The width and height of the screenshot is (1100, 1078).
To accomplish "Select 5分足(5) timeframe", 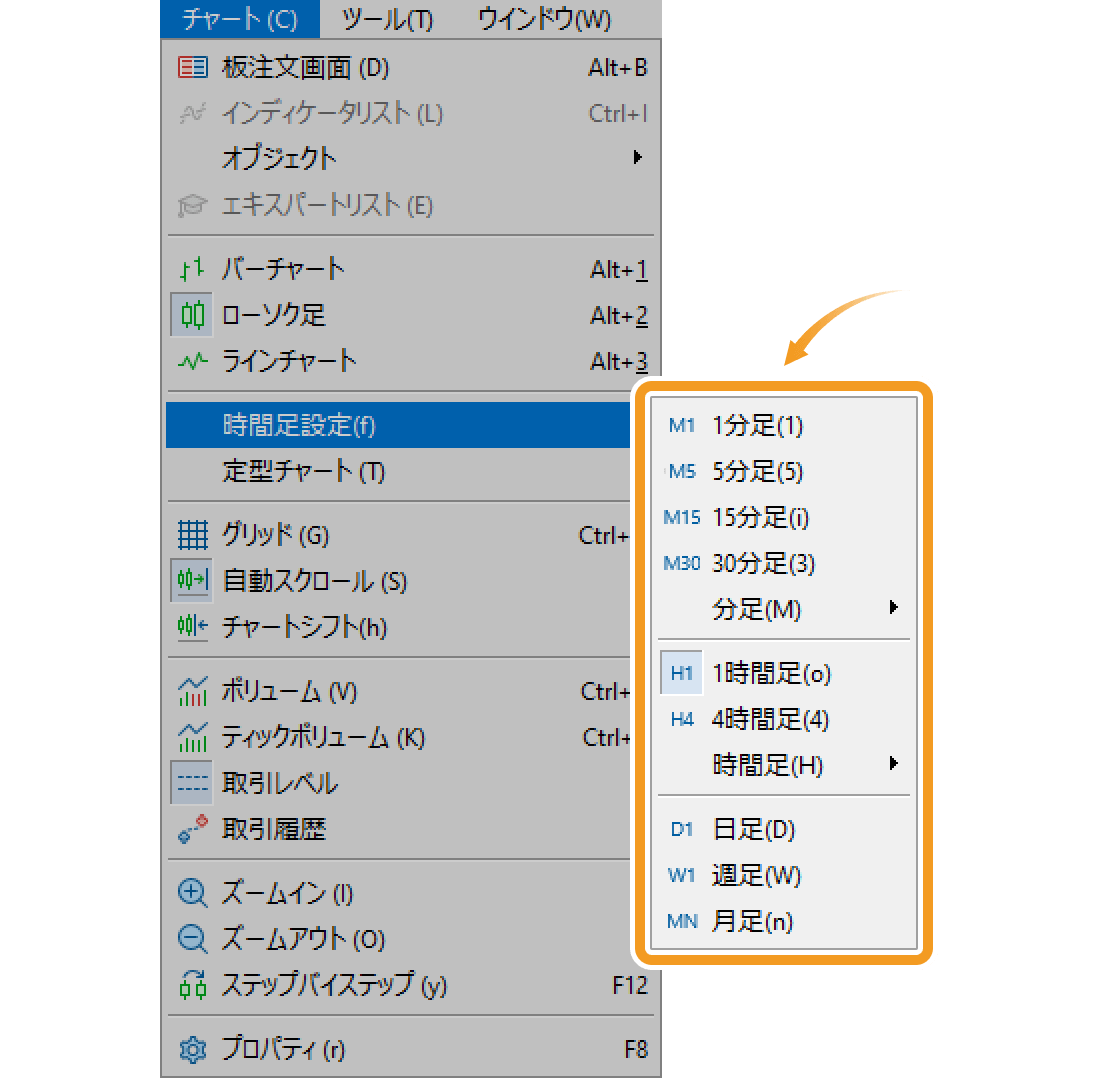I will (784, 471).
